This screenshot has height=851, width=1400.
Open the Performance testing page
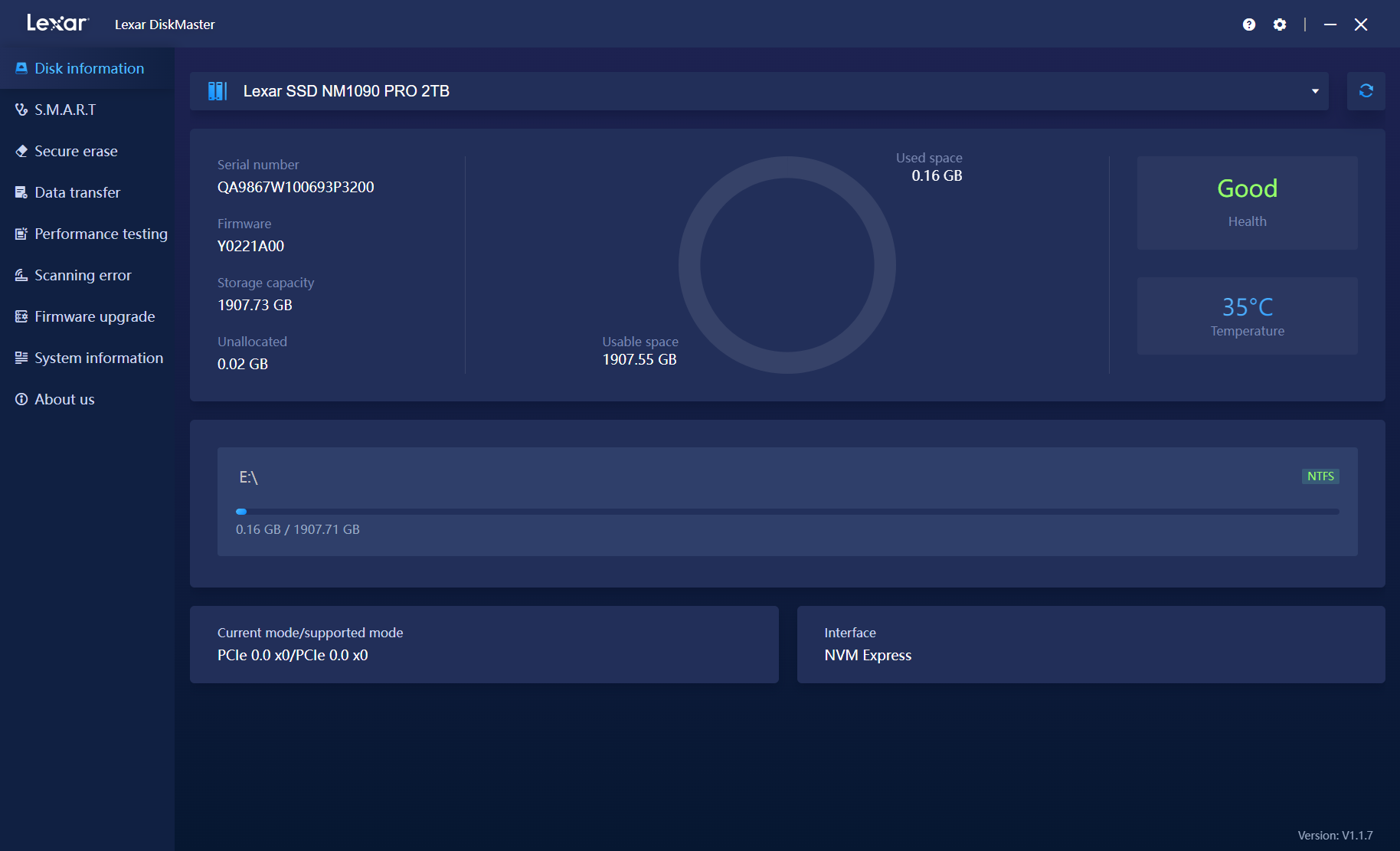coord(100,234)
